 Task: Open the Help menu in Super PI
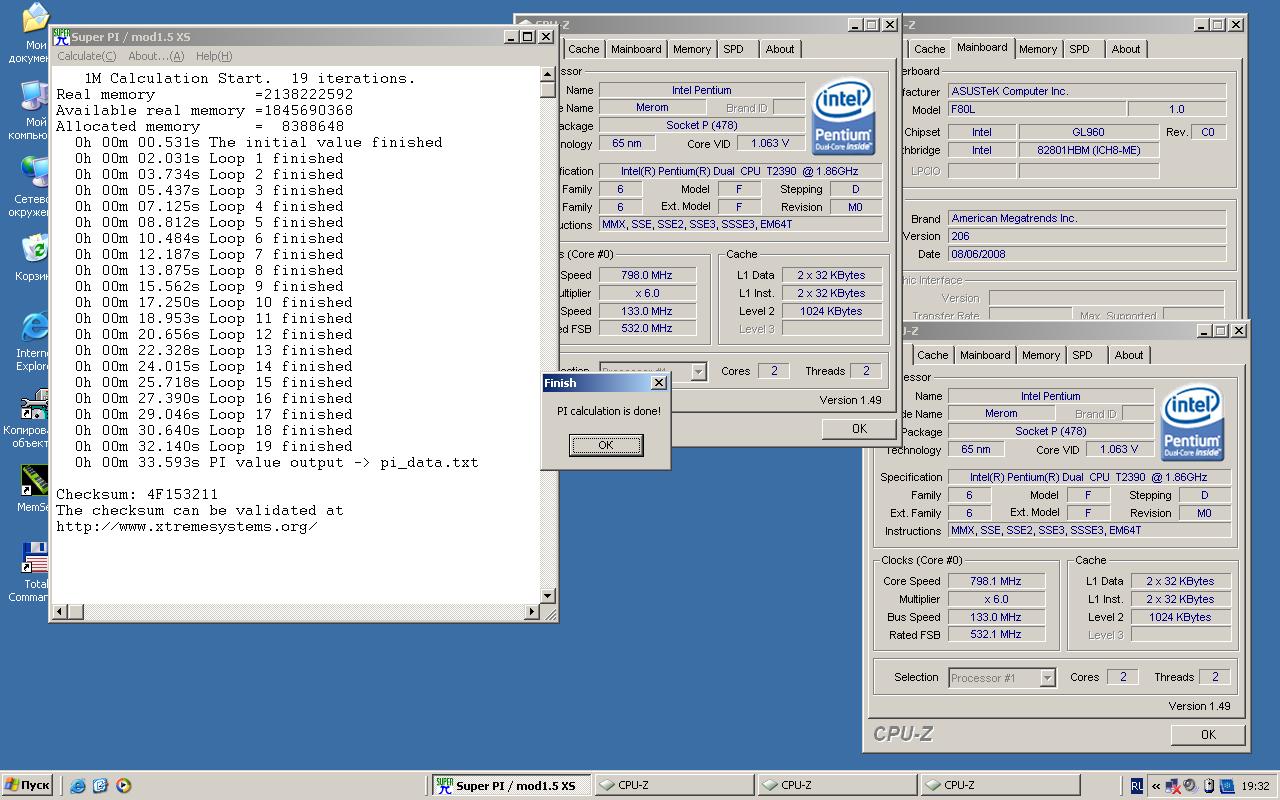click(214, 56)
